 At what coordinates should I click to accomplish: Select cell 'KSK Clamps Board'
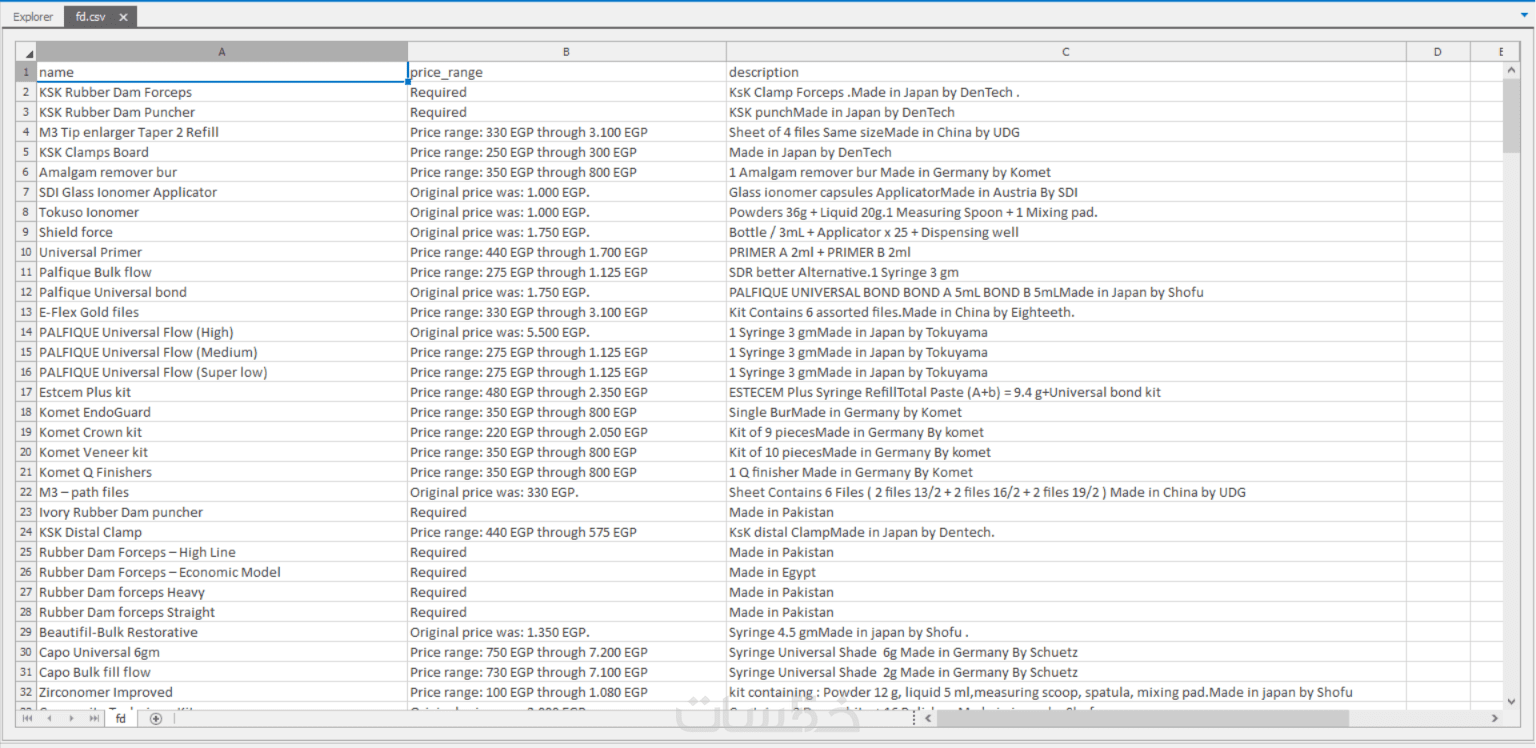pos(222,152)
